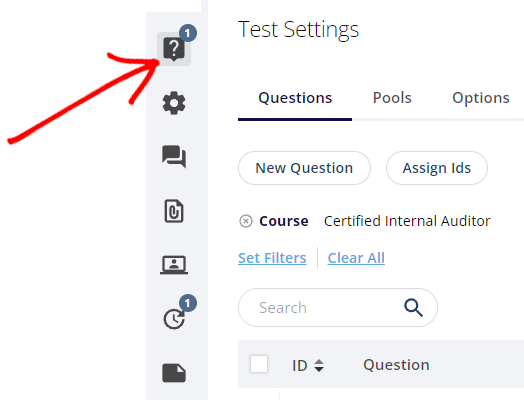Remove the Course filter with x icon

click(x=246, y=221)
